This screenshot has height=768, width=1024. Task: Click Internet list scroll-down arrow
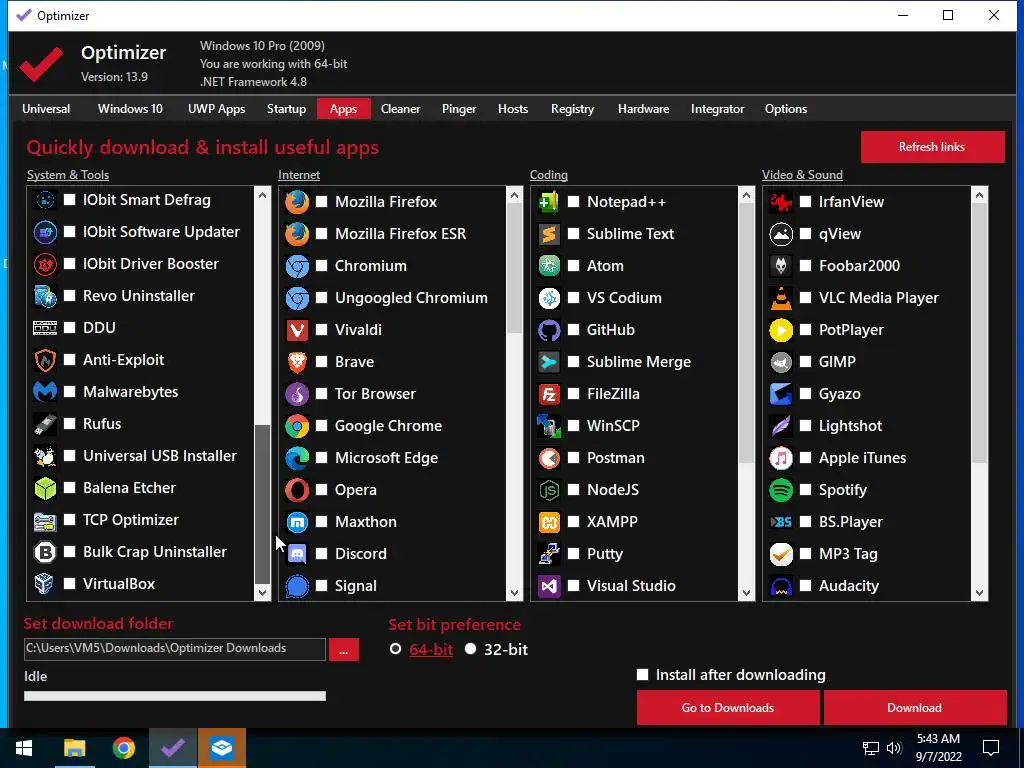515,592
